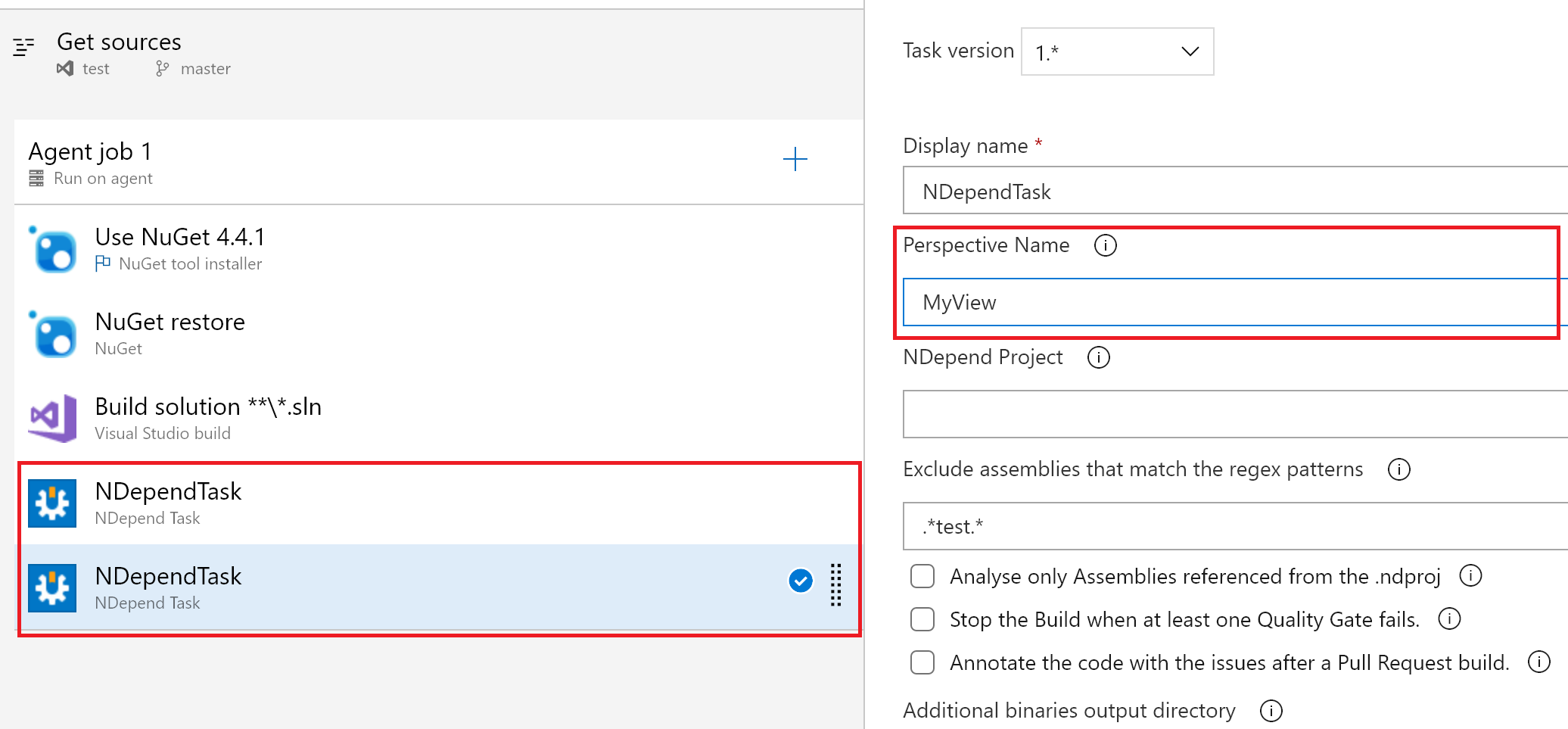1568x729 pixels.
Task: Click the test repository name
Action: coord(96,69)
